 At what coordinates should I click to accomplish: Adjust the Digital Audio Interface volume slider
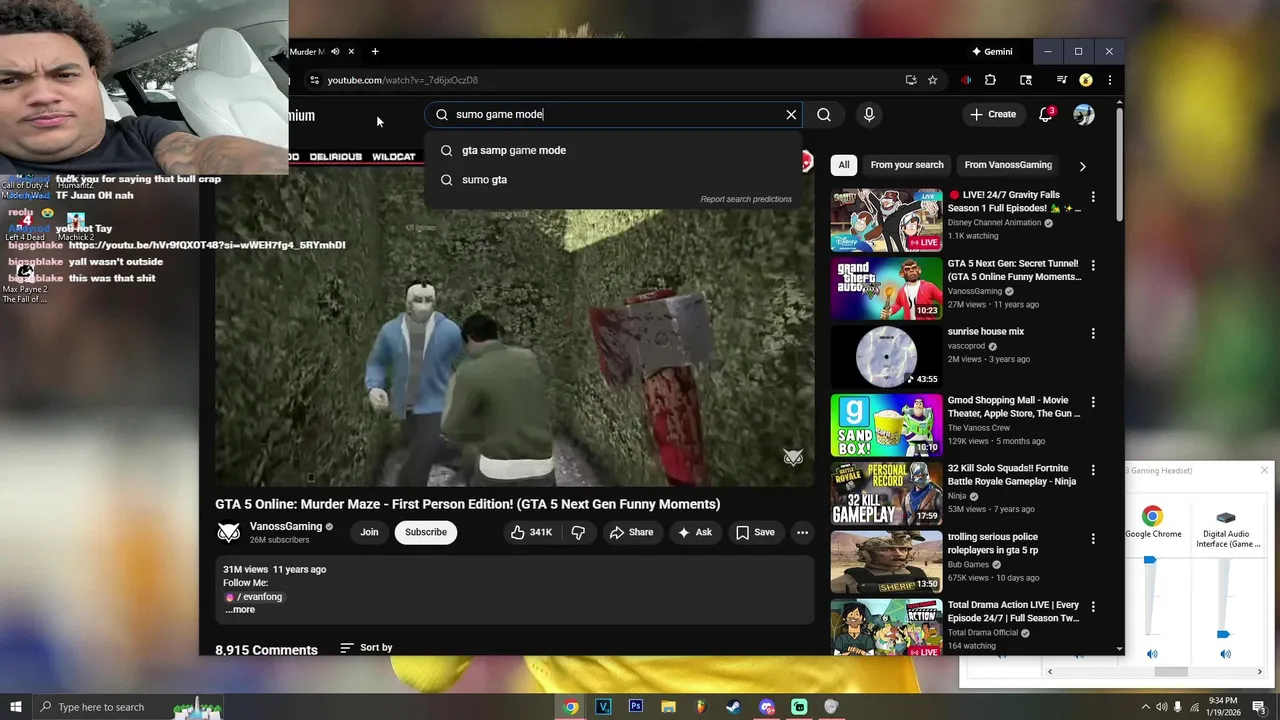[1223, 634]
